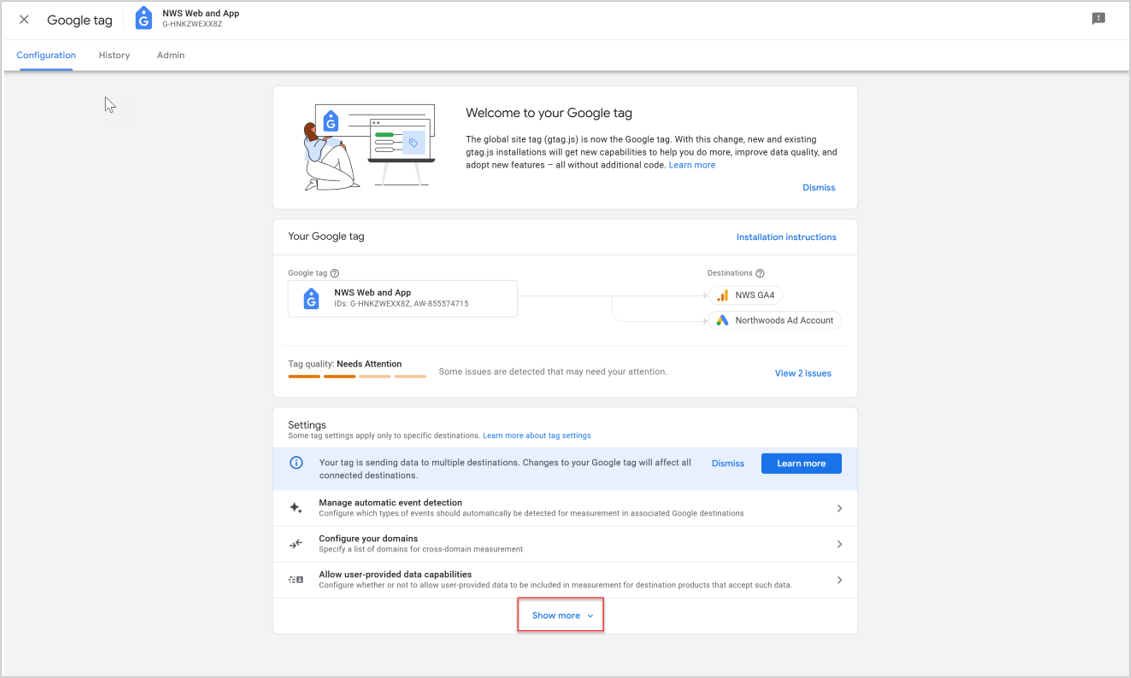Screen dimensions: 1131x678
Task: Select the NWS Web and App tag box
Action: [402, 299]
